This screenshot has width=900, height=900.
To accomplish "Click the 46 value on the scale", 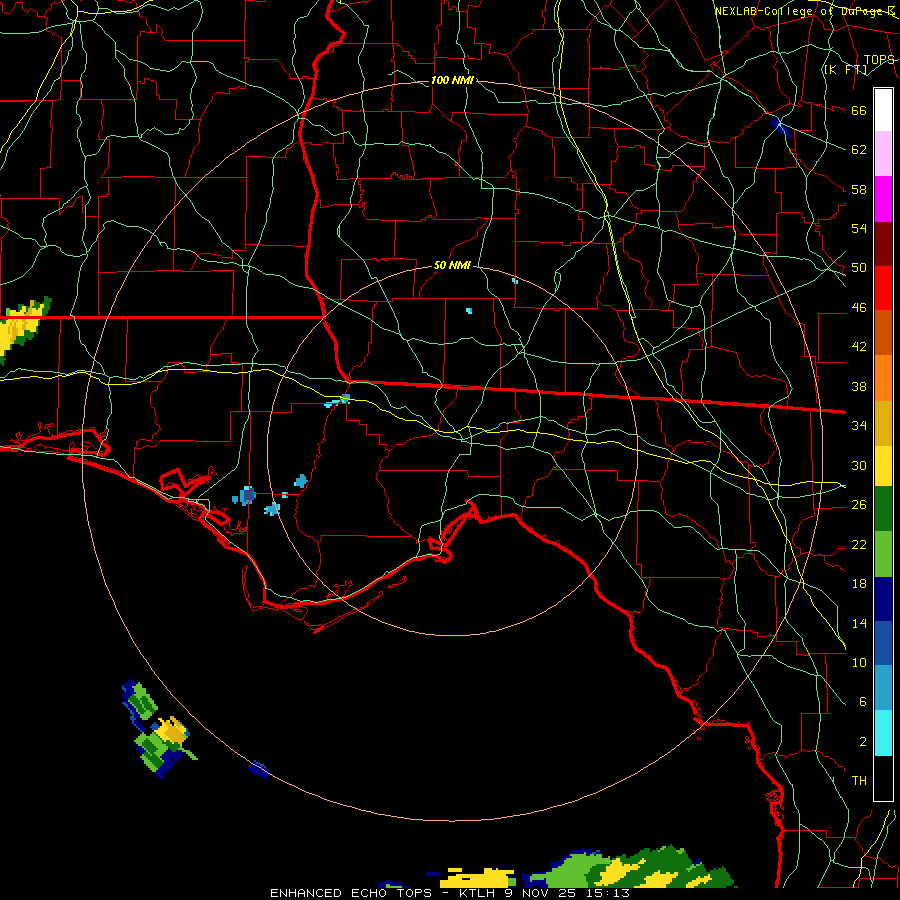I will tap(859, 307).
